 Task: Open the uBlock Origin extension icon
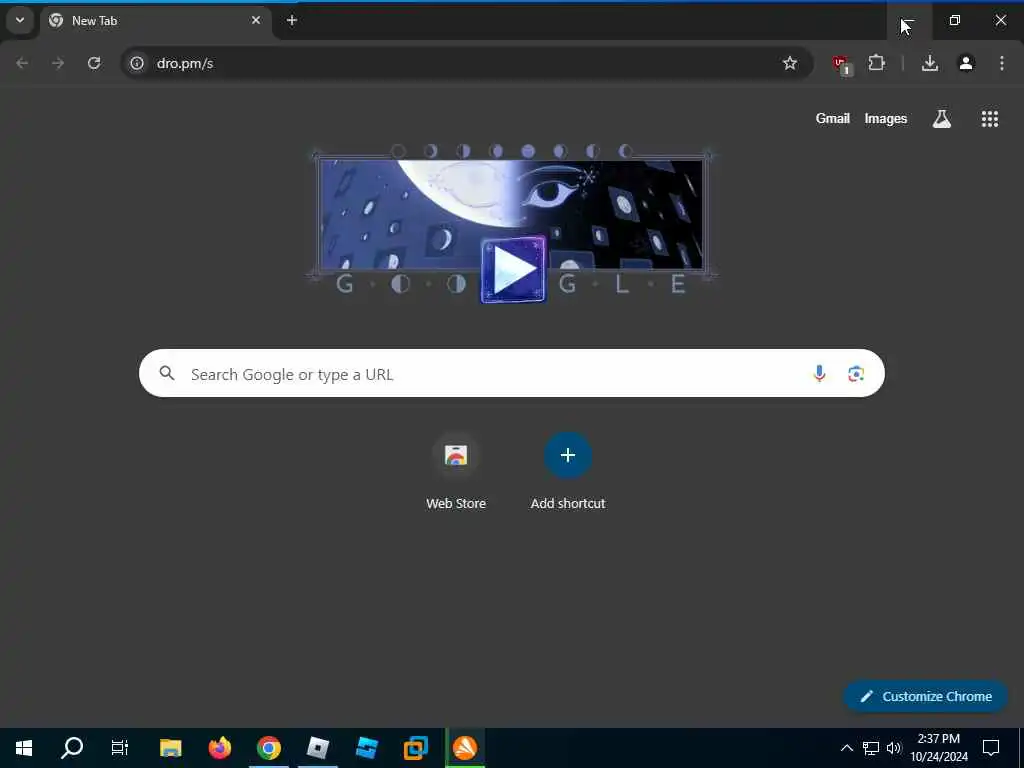click(841, 64)
